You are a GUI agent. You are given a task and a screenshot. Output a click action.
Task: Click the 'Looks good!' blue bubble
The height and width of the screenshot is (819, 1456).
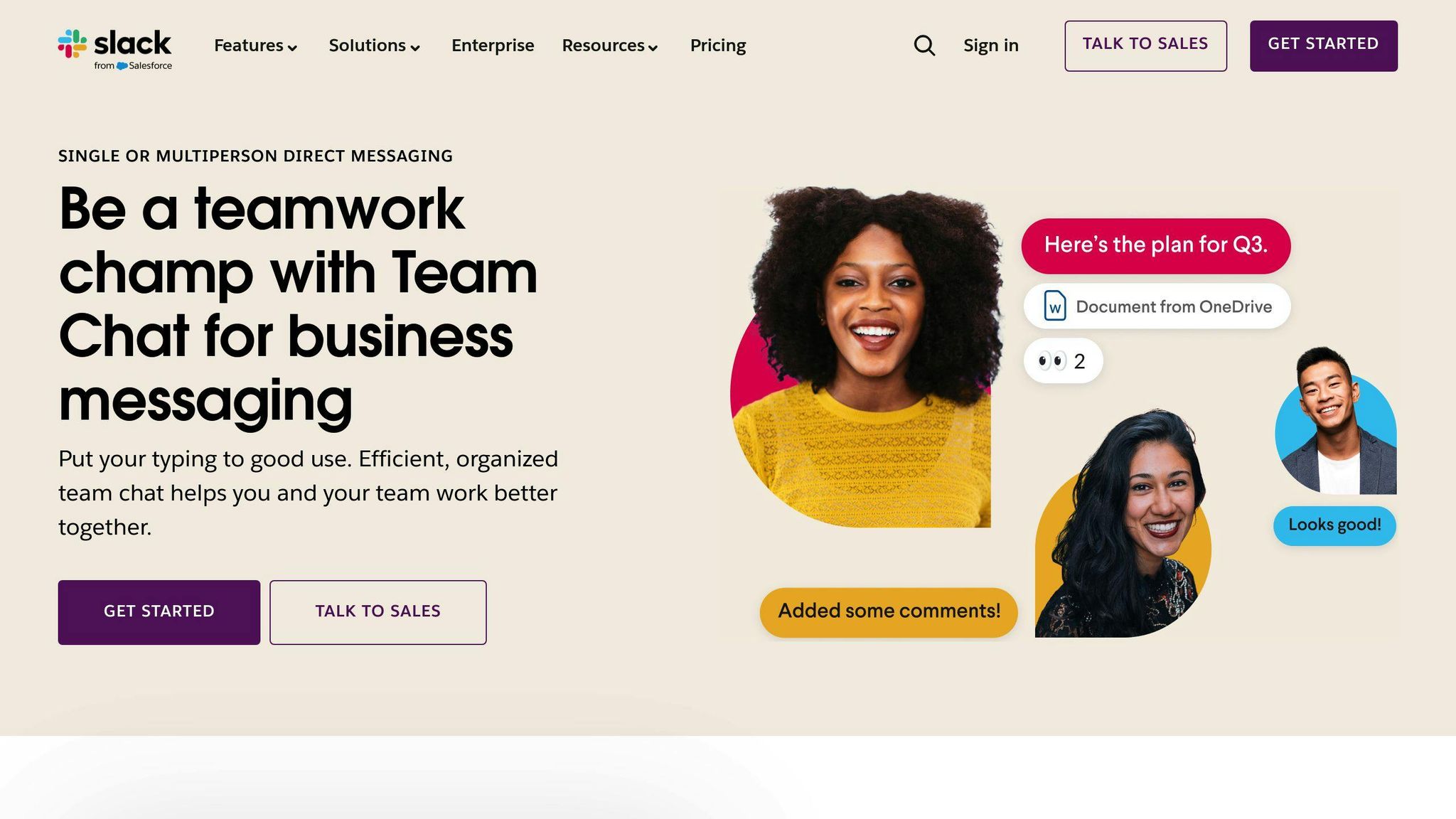1334,525
